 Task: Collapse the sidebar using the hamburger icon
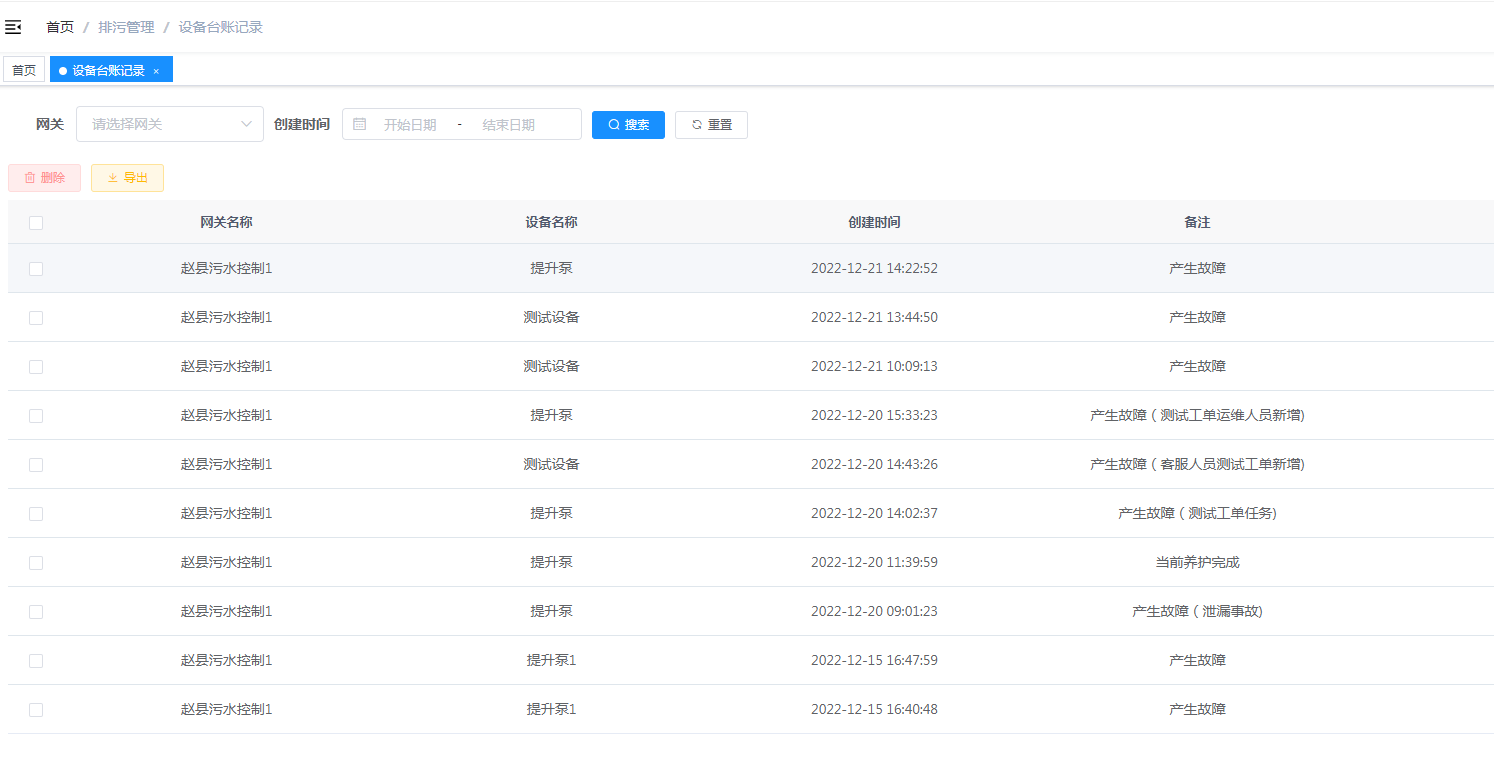(13, 27)
